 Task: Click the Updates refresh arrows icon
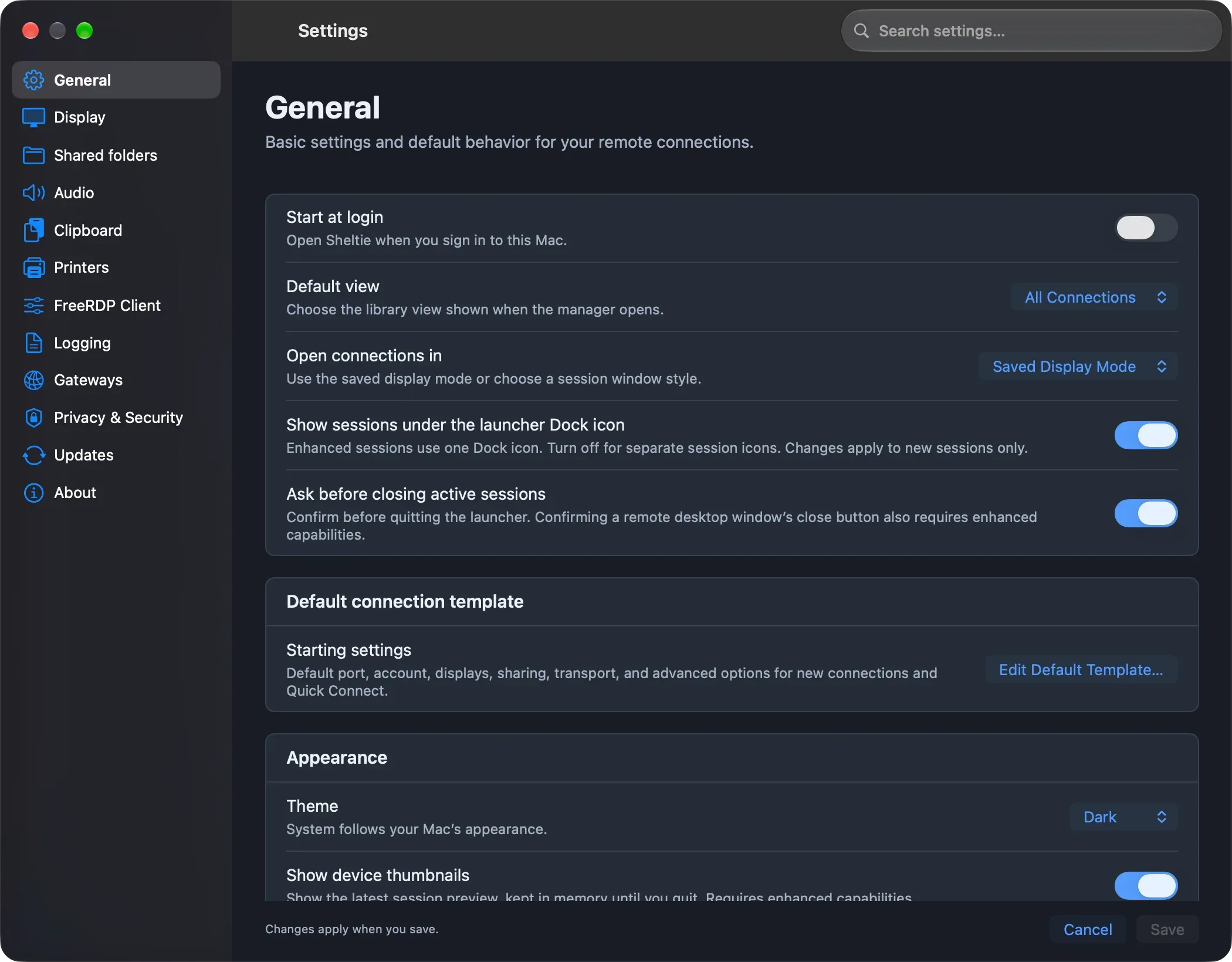point(33,455)
